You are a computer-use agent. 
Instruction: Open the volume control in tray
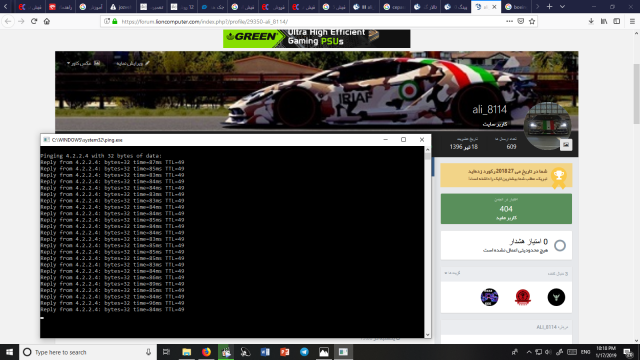548,352
